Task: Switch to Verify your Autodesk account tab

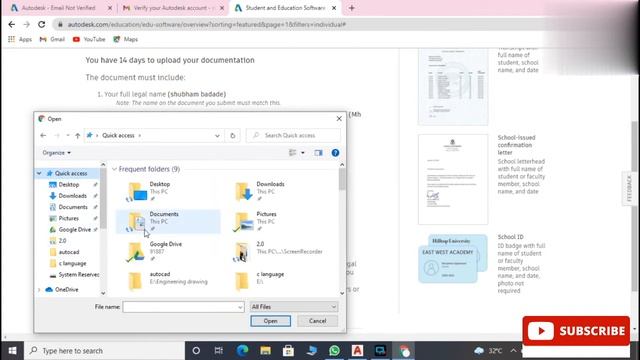Action: click(x=173, y=8)
